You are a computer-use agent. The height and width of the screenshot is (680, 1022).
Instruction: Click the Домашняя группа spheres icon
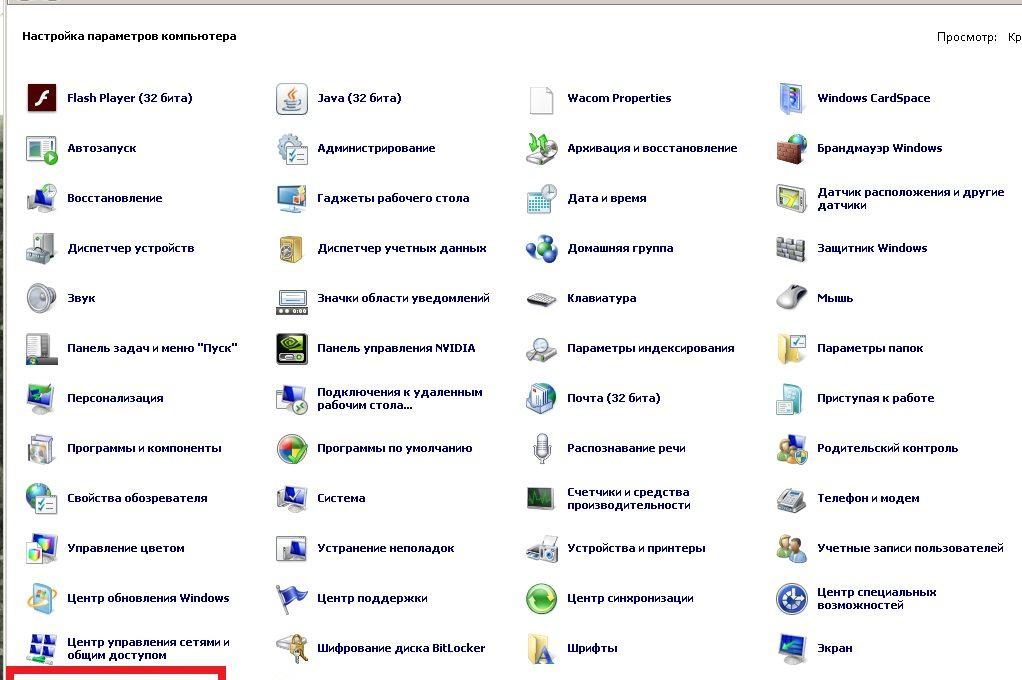coord(542,248)
